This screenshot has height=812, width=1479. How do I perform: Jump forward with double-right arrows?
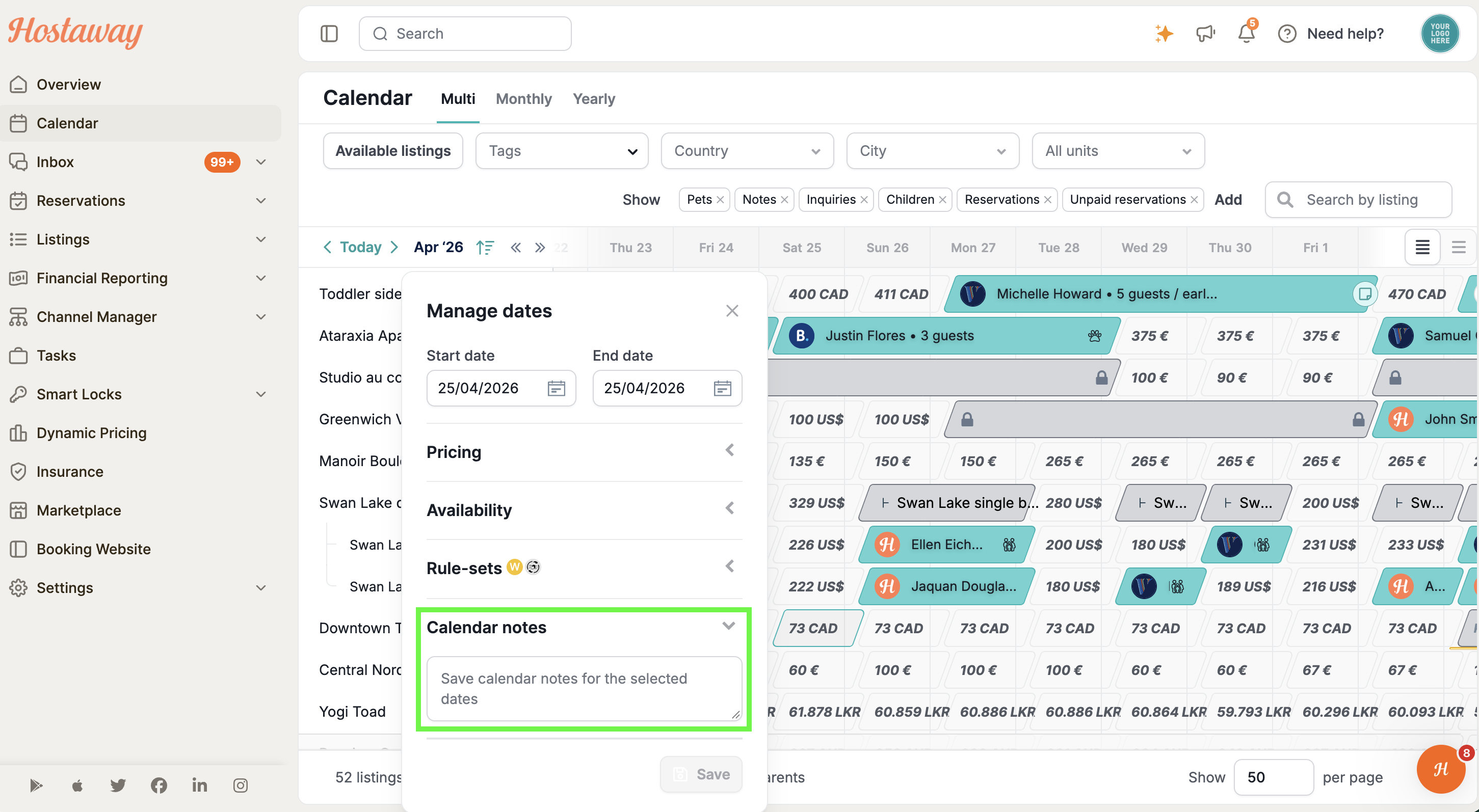(540, 248)
